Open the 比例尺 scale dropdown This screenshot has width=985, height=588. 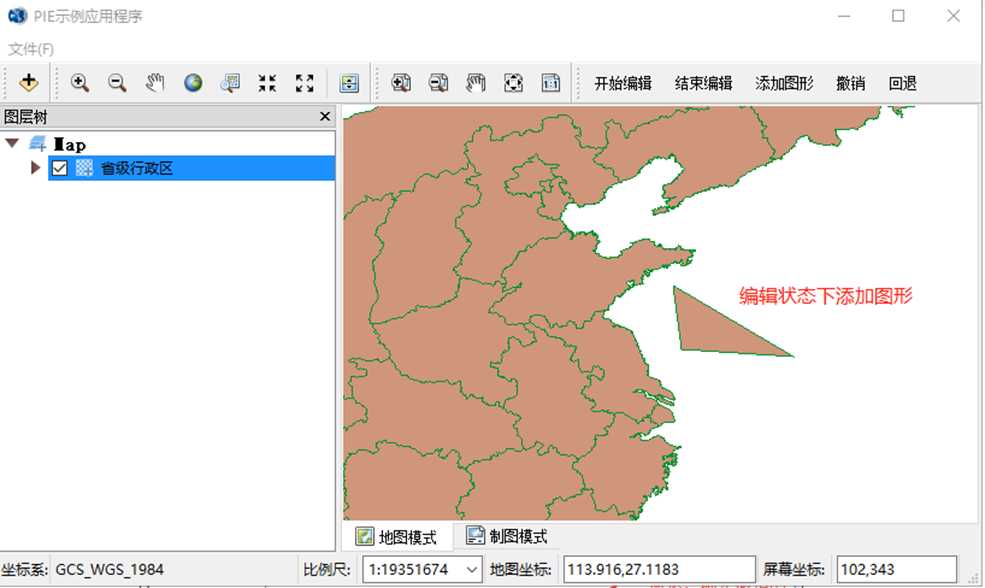pyautogui.click(x=472, y=570)
